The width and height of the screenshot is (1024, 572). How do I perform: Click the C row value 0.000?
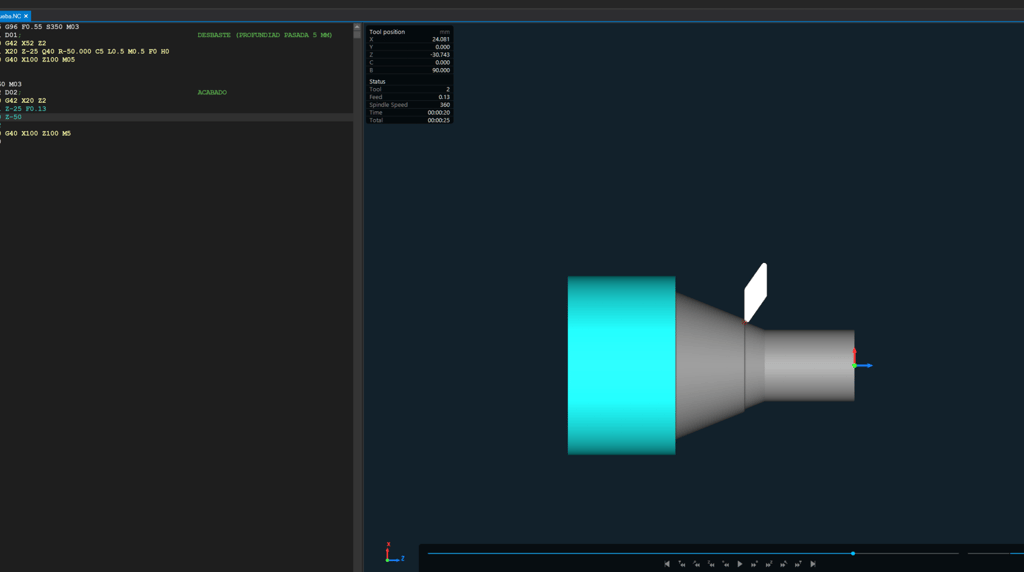(443, 63)
